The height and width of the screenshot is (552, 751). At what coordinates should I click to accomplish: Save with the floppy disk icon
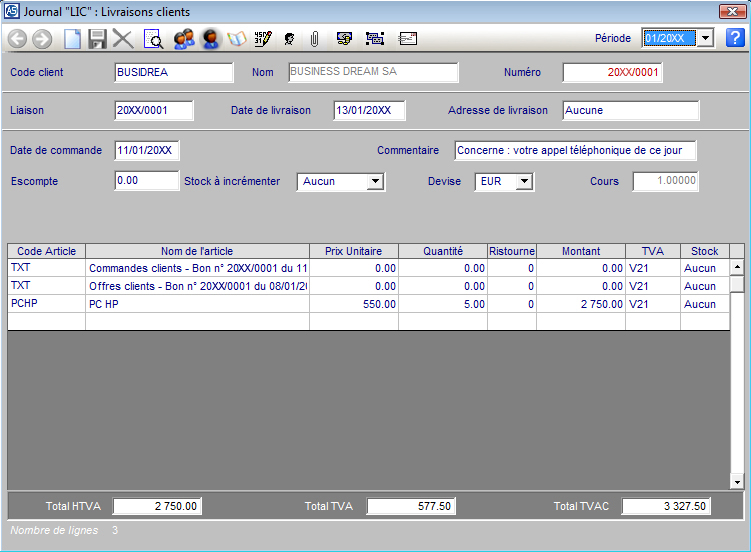tap(97, 39)
